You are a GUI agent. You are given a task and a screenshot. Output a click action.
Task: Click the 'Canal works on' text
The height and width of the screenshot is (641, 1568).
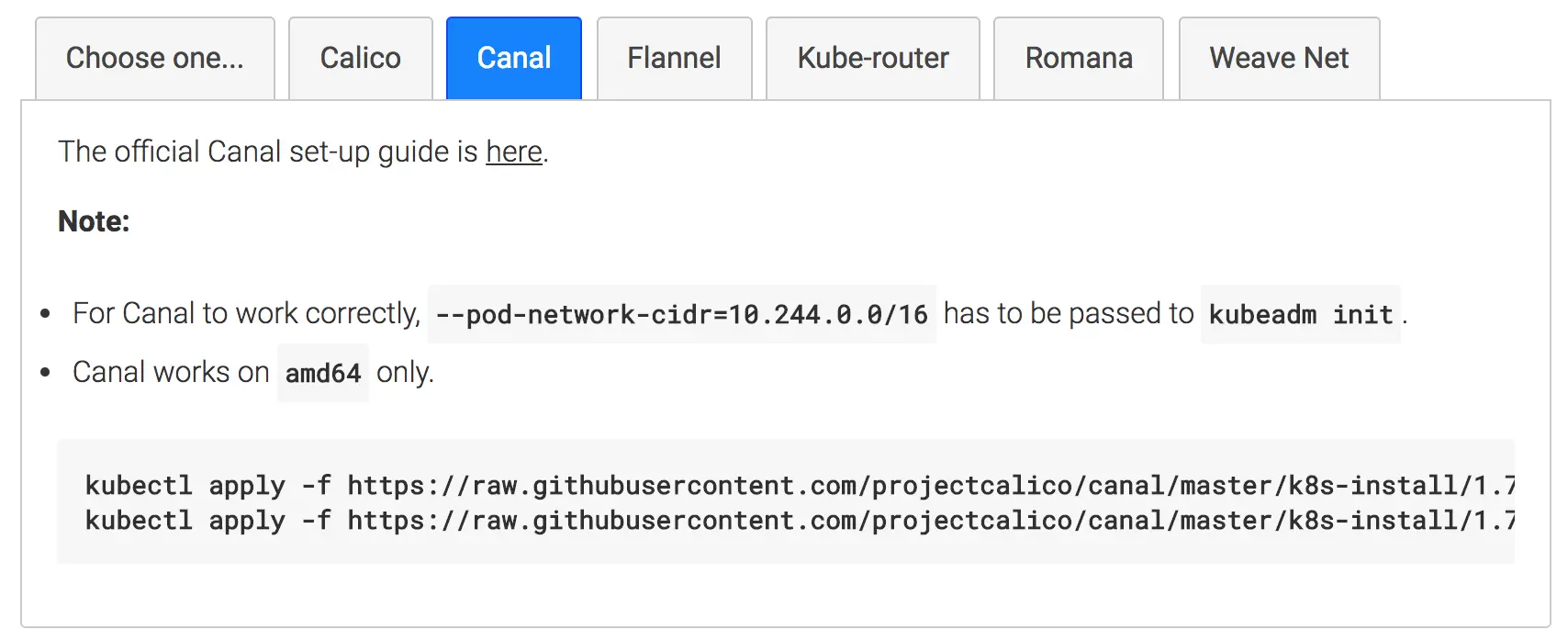[171, 372]
